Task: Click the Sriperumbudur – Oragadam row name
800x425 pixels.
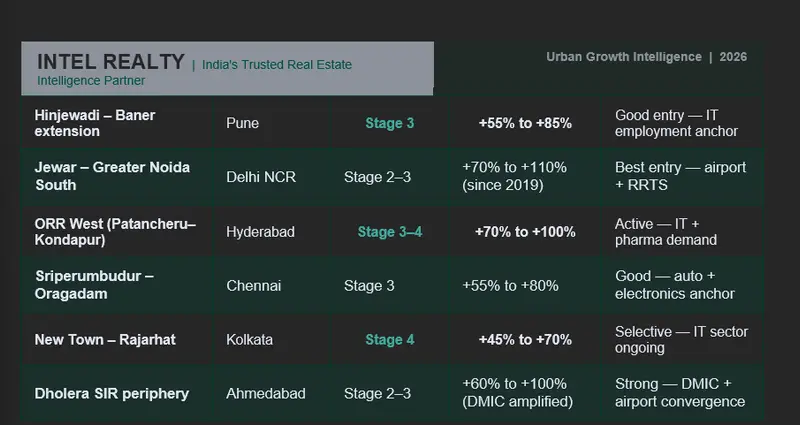Action: 94,285
